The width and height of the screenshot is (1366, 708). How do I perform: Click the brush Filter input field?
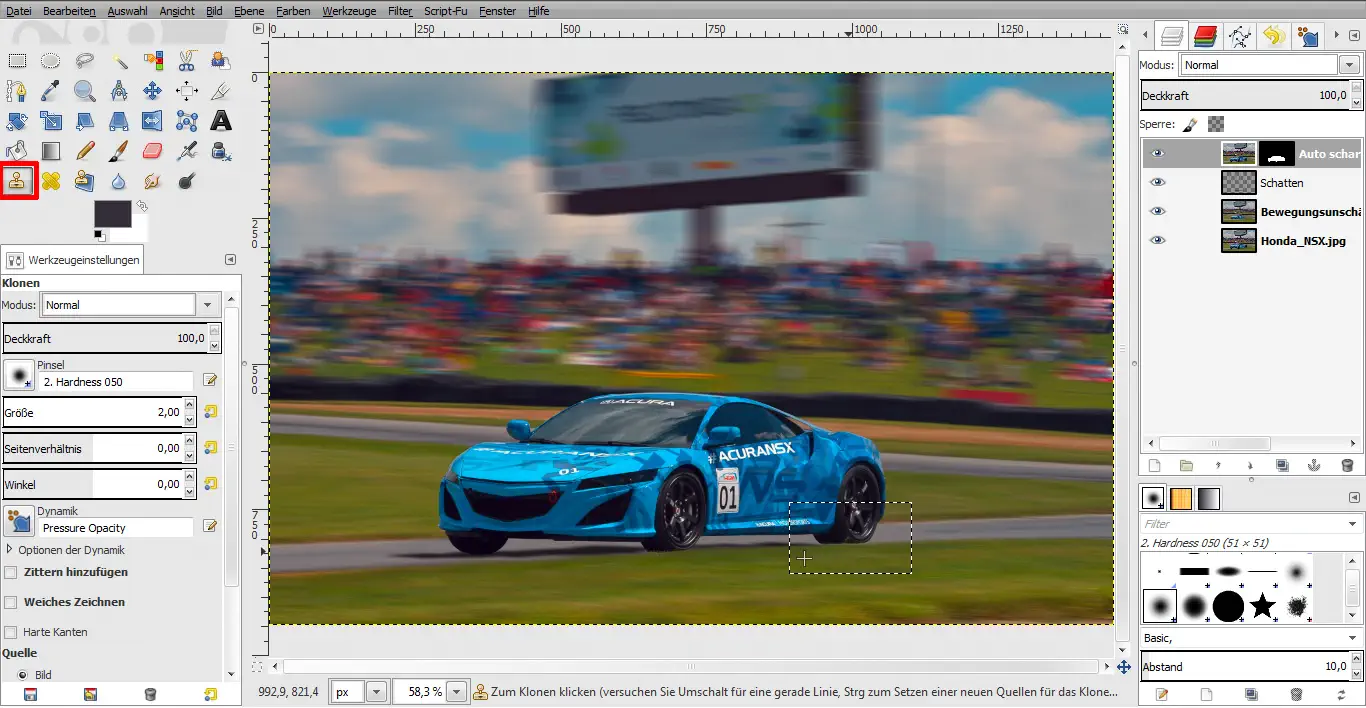click(1240, 524)
